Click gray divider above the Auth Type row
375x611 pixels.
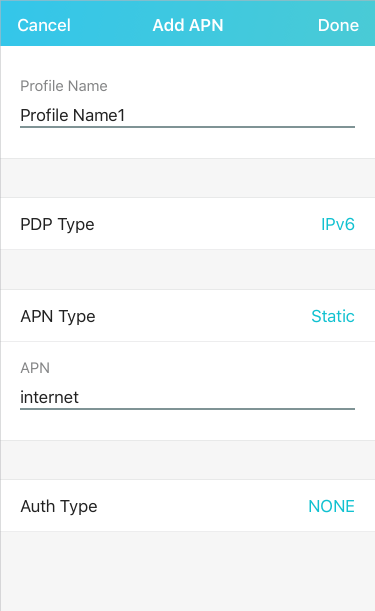pos(188,460)
